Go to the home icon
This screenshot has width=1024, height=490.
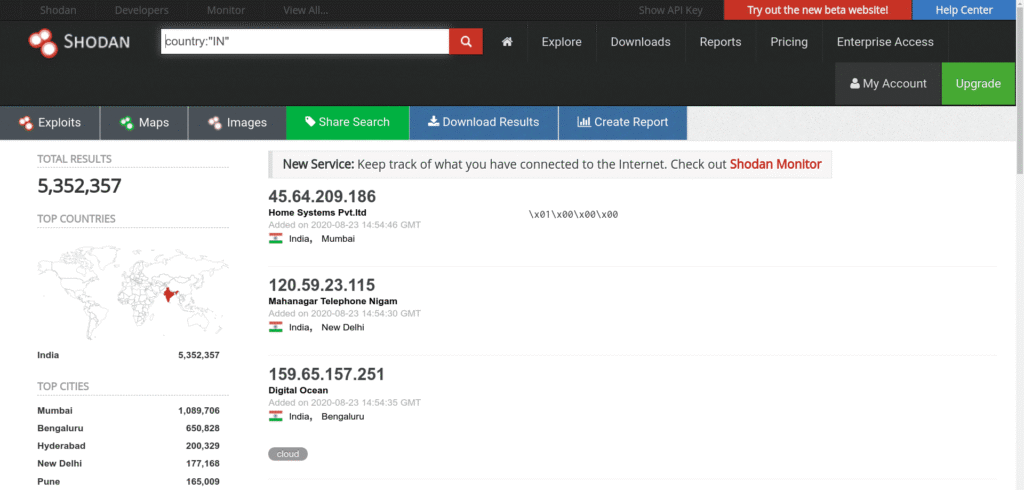coord(507,42)
